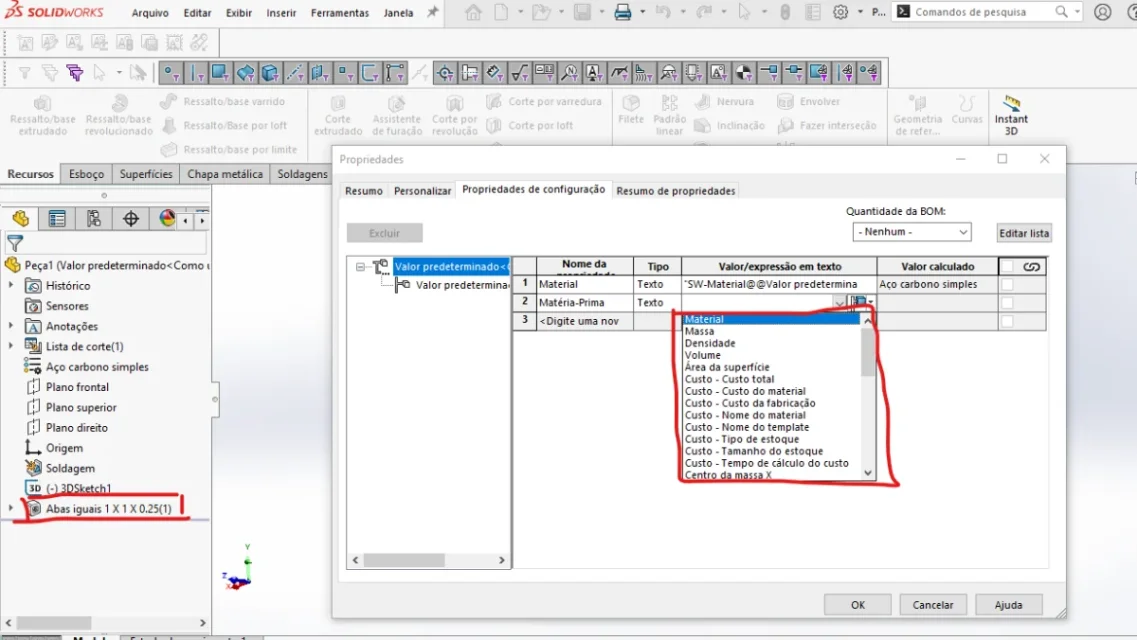This screenshot has width=1137, height=640.
Task: Click the OK button
Action: pos(858,604)
